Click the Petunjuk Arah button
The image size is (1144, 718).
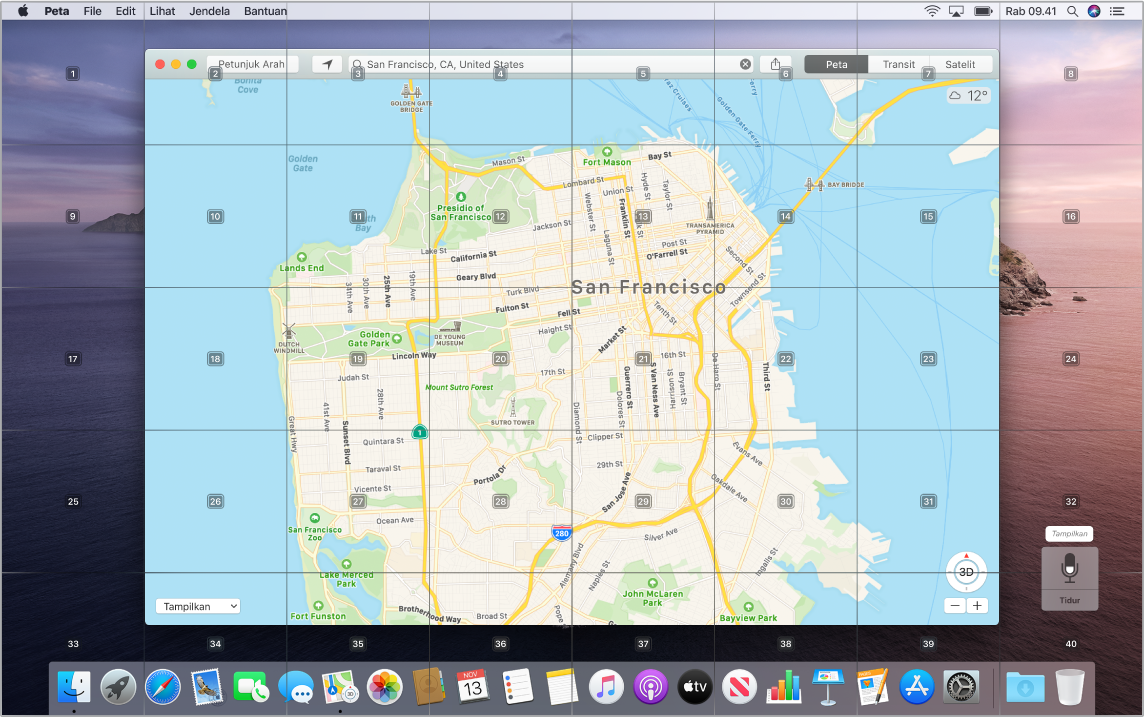tap(250, 63)
